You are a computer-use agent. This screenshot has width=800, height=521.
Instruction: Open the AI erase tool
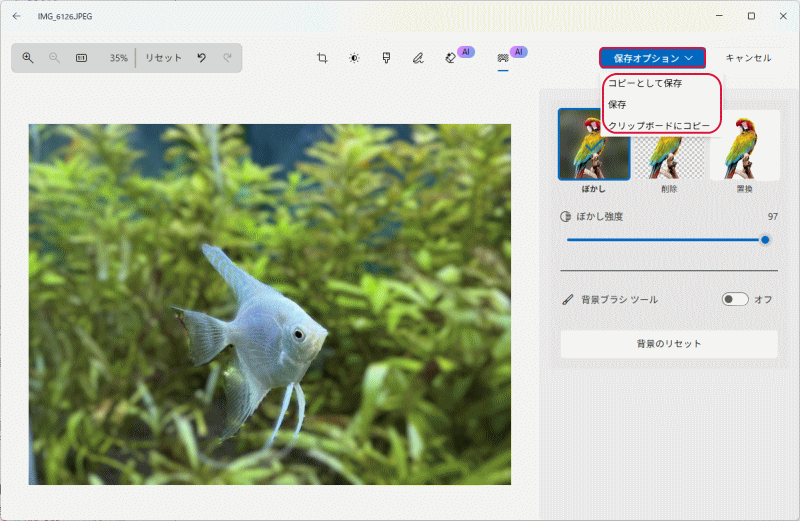pyautogui.click(x=451, y=58)
